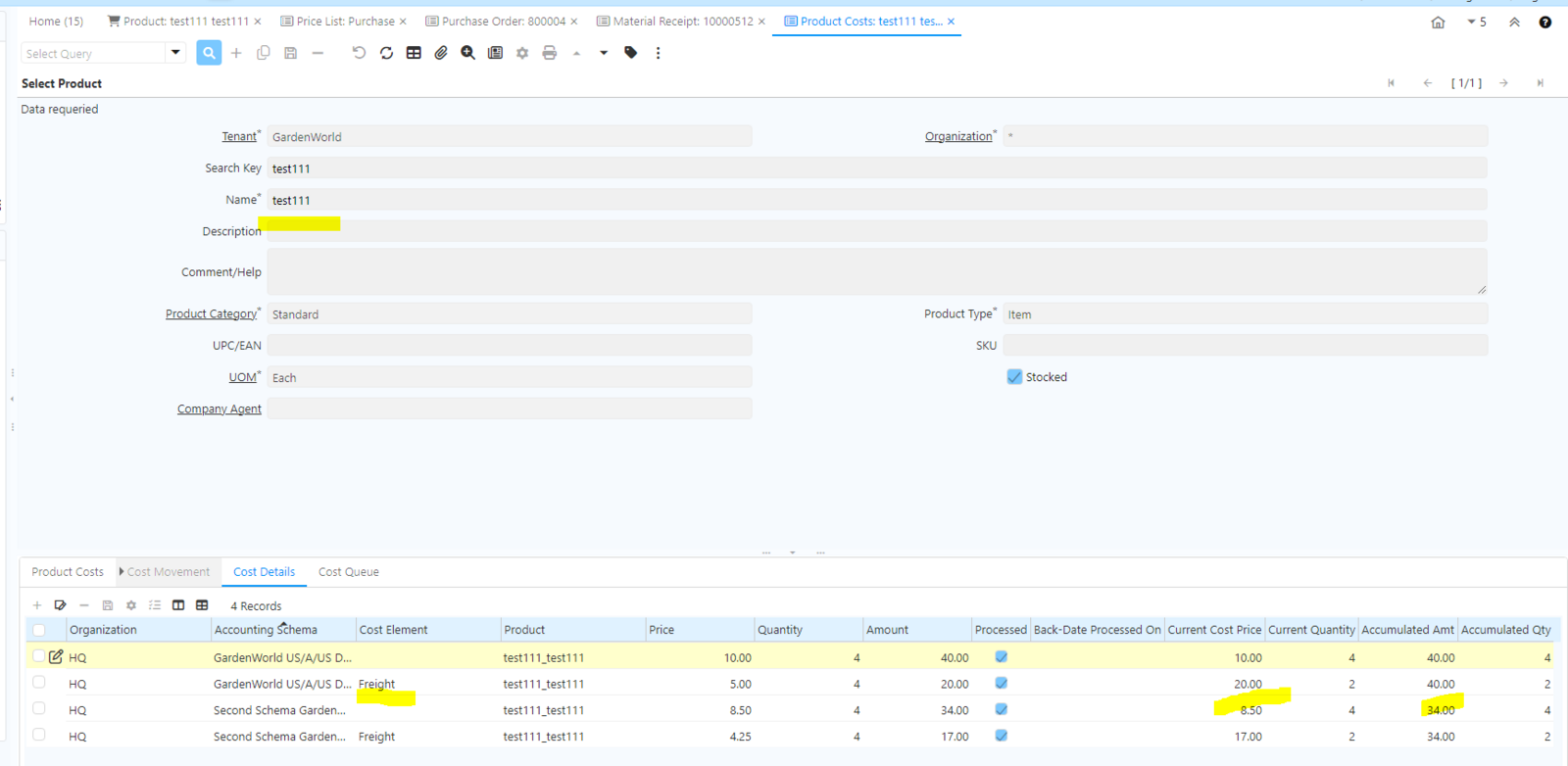Open the Select Query dropdown

(x=175, y=53)
